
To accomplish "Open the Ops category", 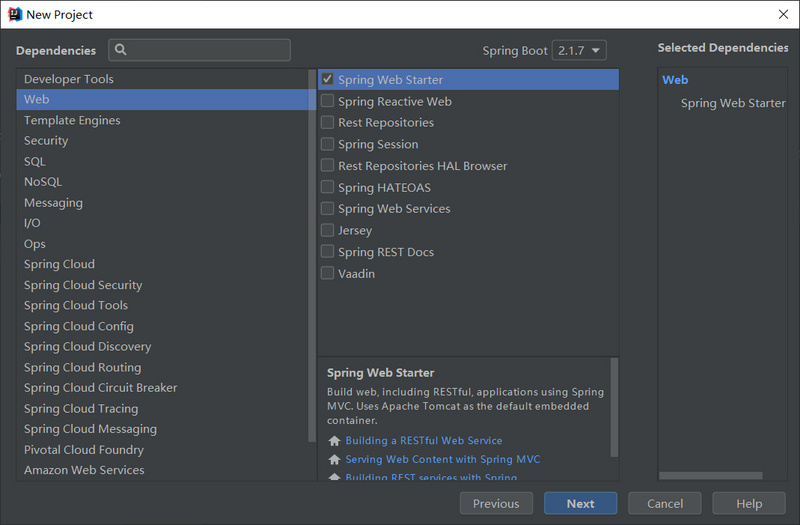I will pos(163,244).
